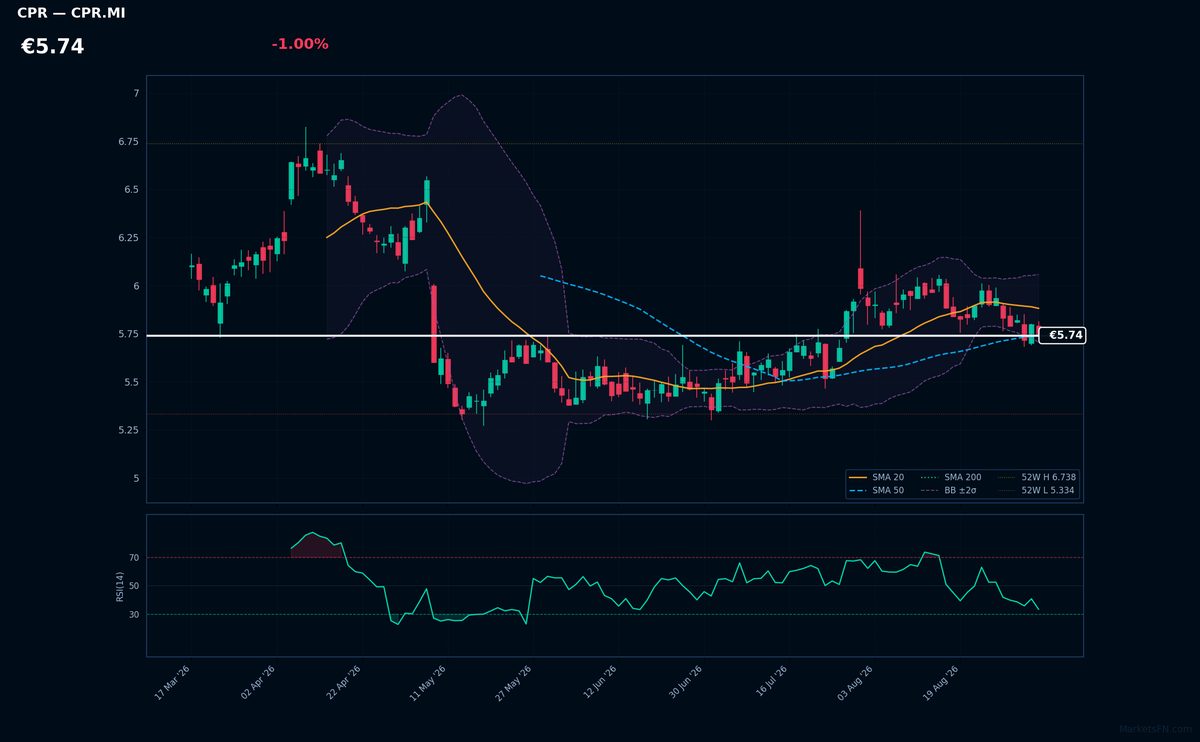Screen dimensions: 1200x742
Task: Click the 5.75 price axis label
Action: 129,334
